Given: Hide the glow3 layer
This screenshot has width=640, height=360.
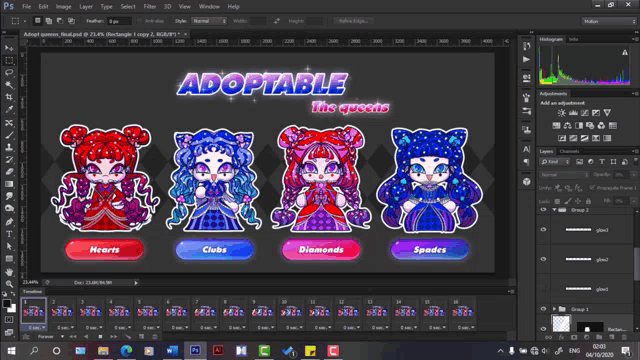Looking at the screenshot, I should click(543, 230).
